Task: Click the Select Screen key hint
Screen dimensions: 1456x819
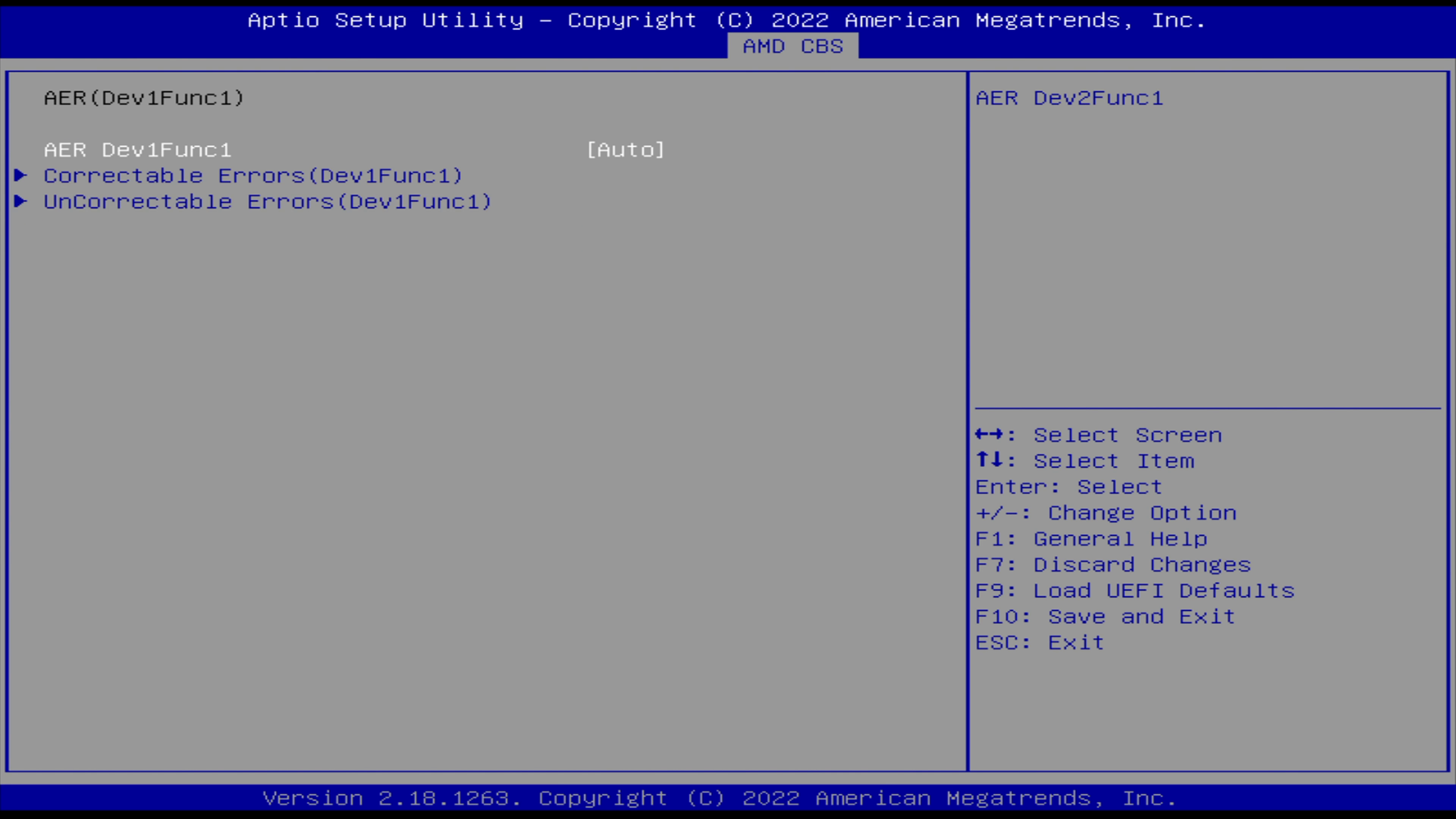Action: (1099, 435)
